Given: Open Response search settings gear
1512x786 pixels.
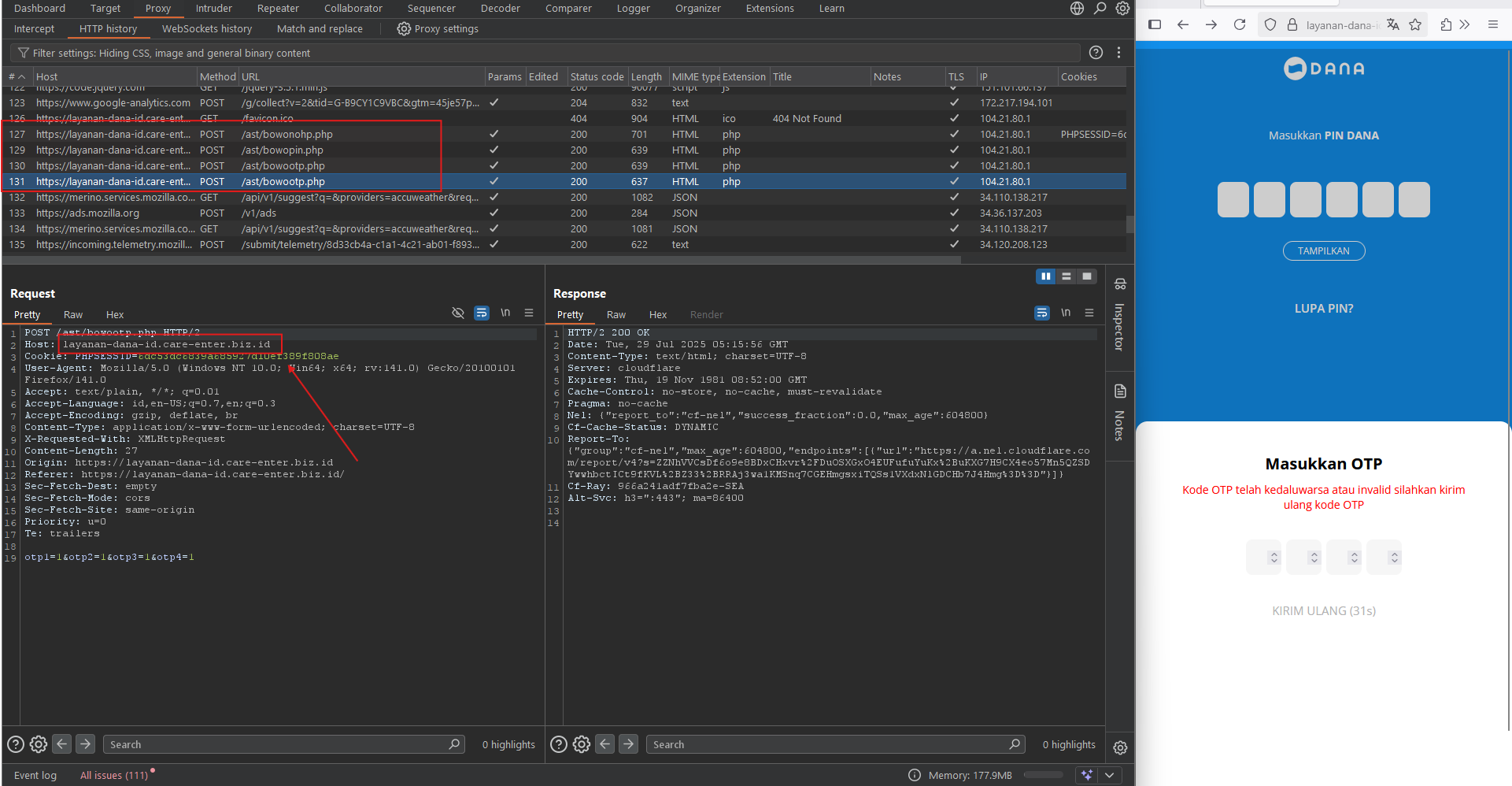Looking at the screenshot, I should click(x=582, y=744).
